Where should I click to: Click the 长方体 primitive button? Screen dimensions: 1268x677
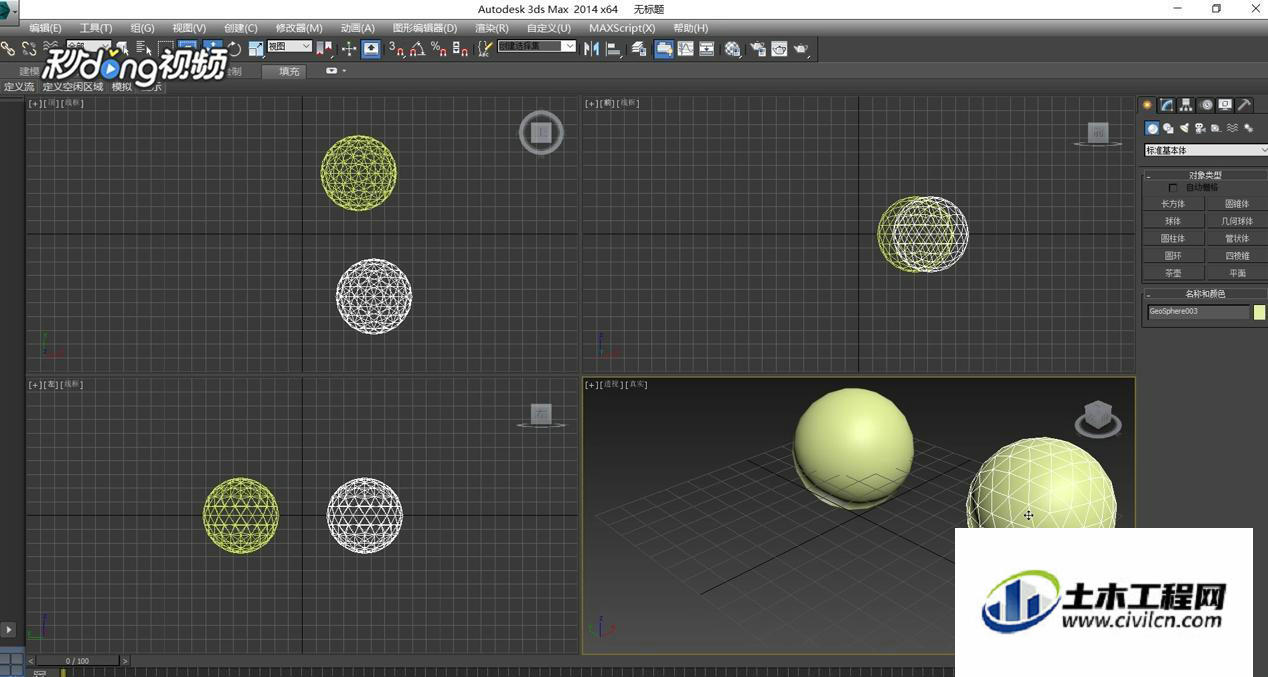tap(1173, 204)
